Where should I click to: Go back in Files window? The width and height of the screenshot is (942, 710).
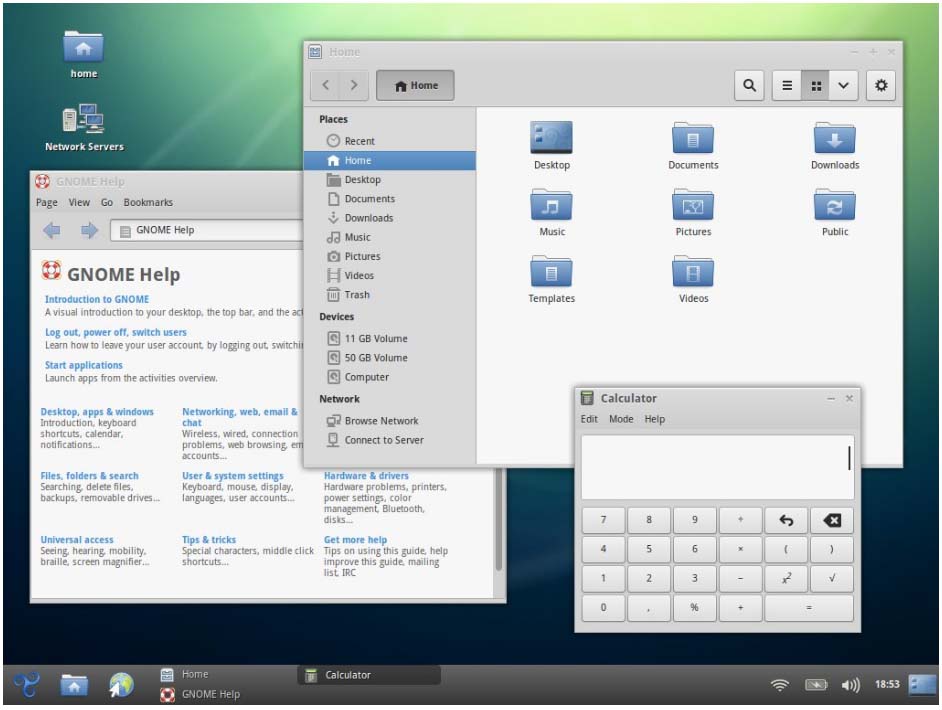[326, 85]
